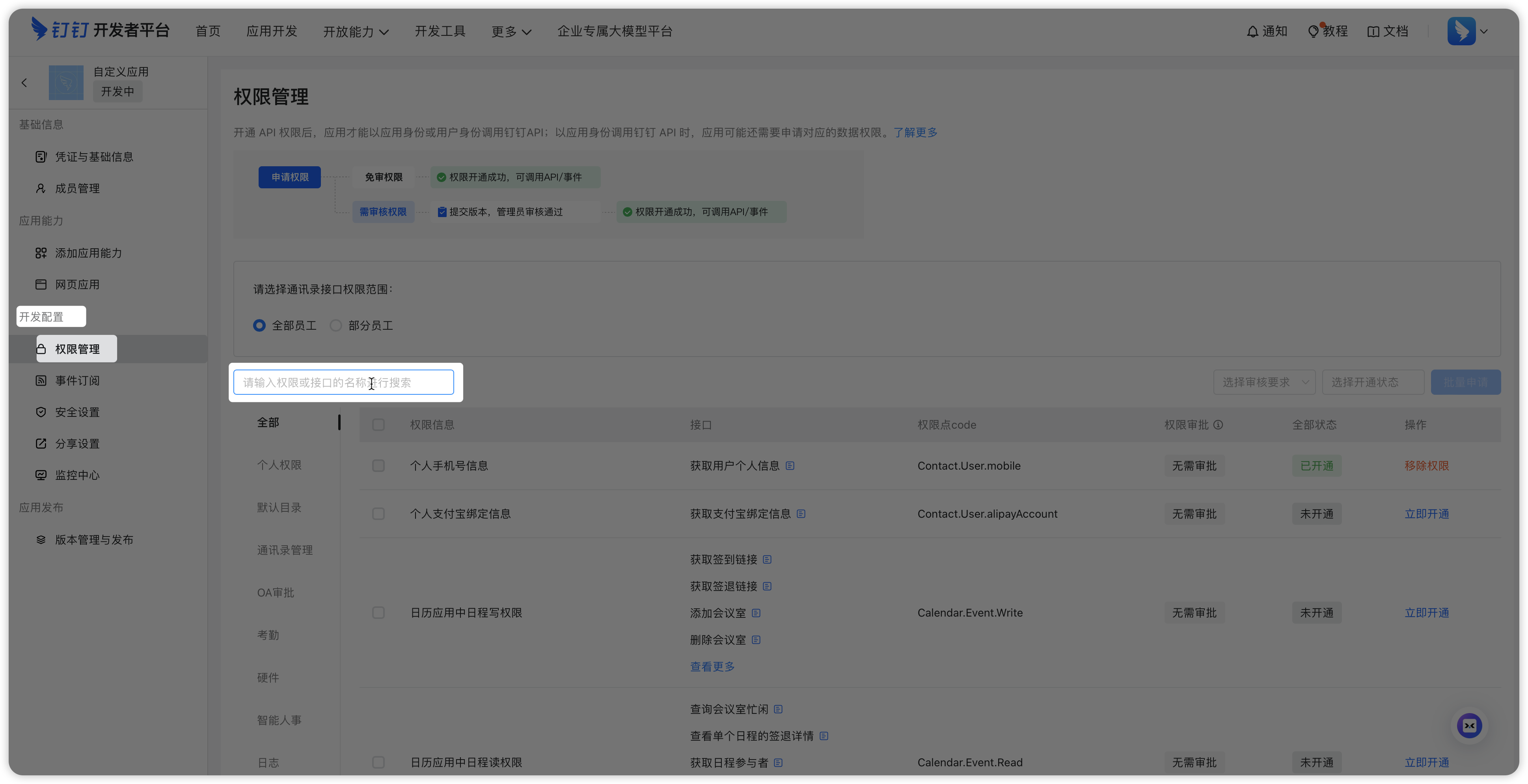Open doc icon next to 获取用户个人信息
This screenshot has height=784, width=1528.
click(x=790, y=466)
